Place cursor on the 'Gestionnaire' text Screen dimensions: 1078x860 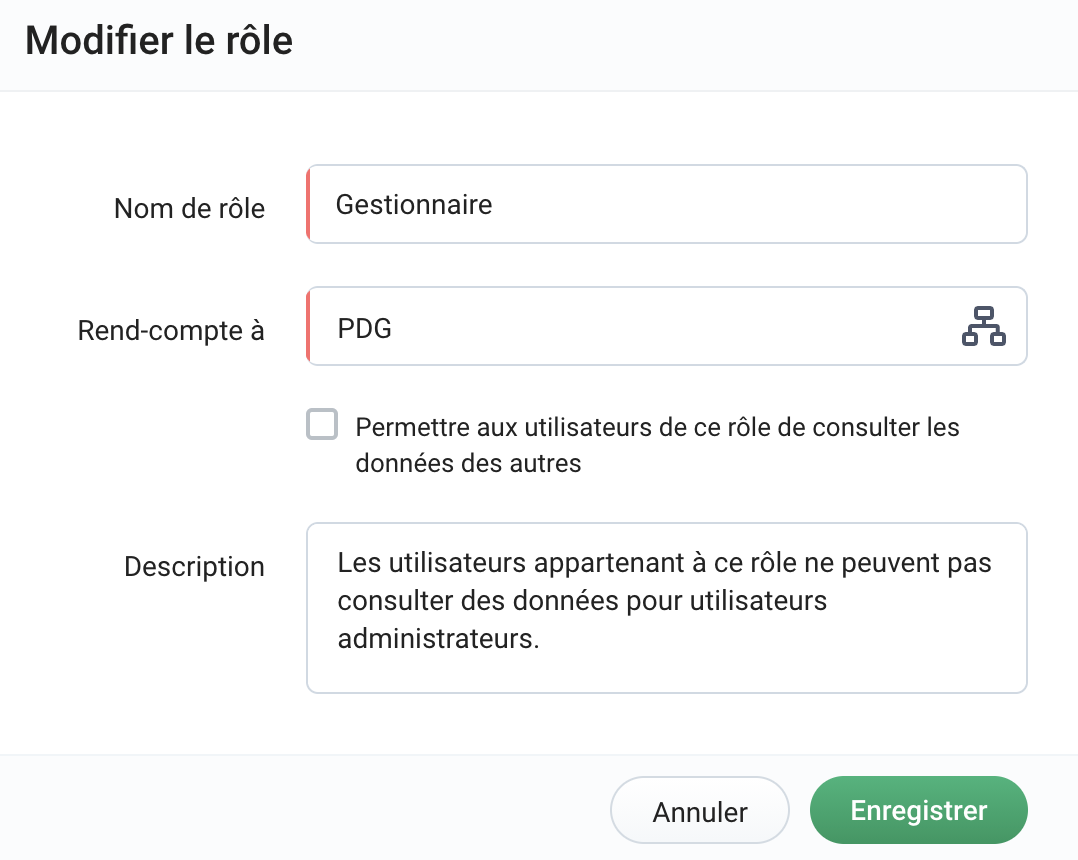click(414, 205)
